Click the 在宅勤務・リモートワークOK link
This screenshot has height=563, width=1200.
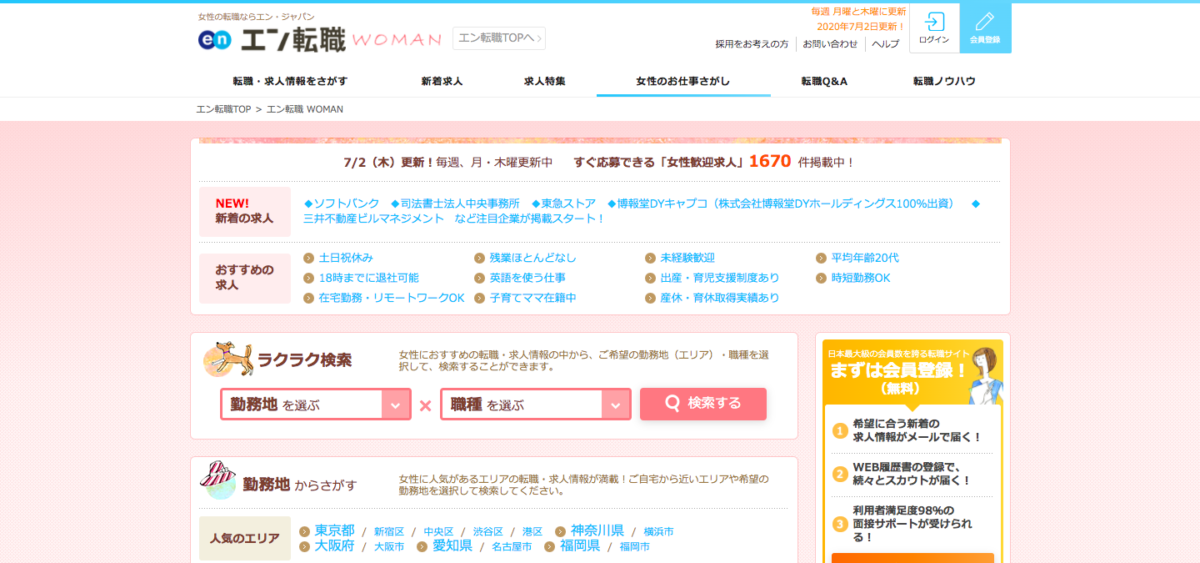pos(391,298)
